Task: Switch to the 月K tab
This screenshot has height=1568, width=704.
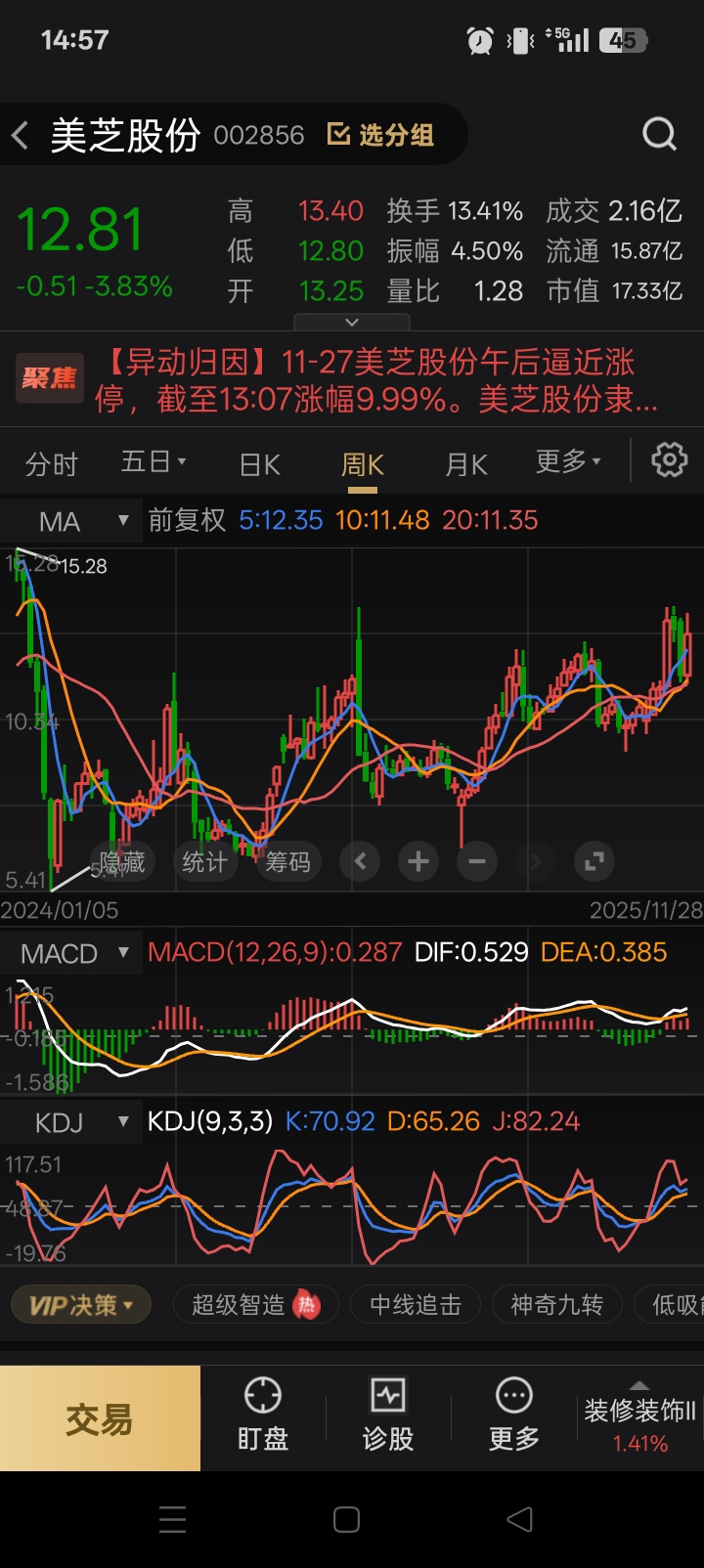Action: click(466, 464)
